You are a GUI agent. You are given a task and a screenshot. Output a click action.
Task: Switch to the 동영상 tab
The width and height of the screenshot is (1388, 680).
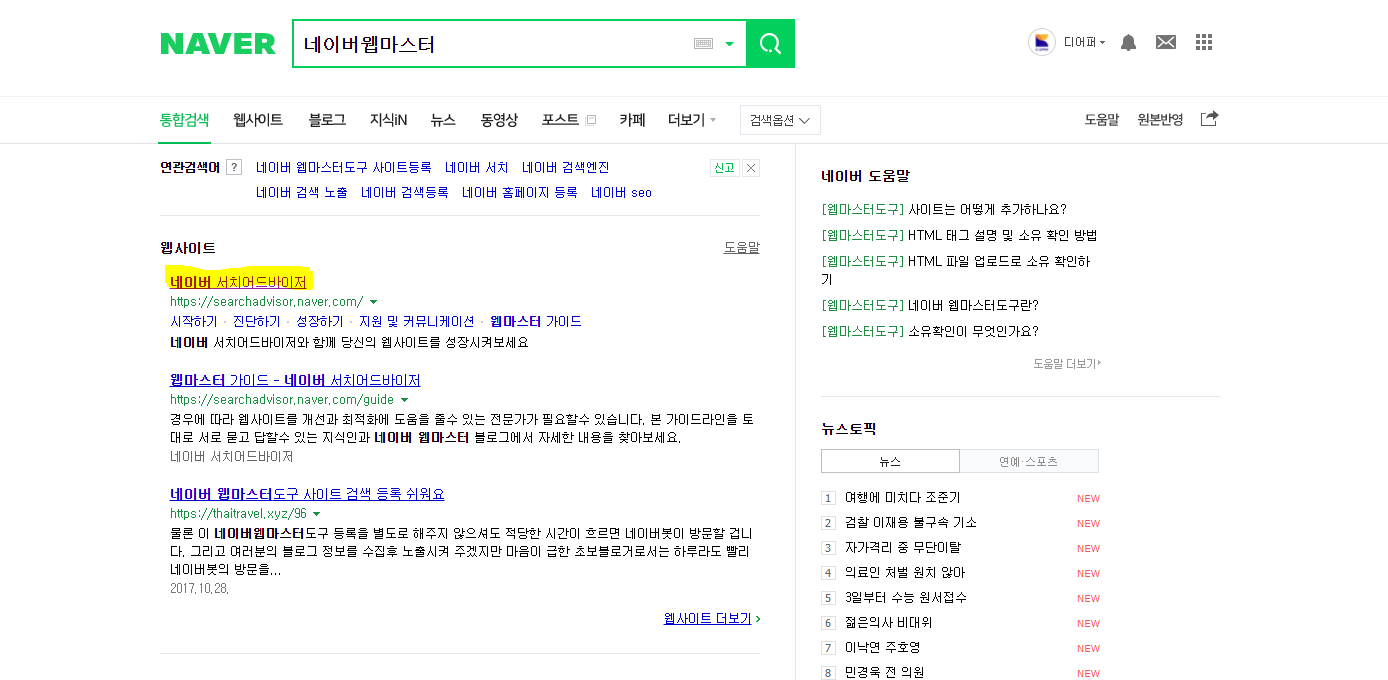click(499, 120)
